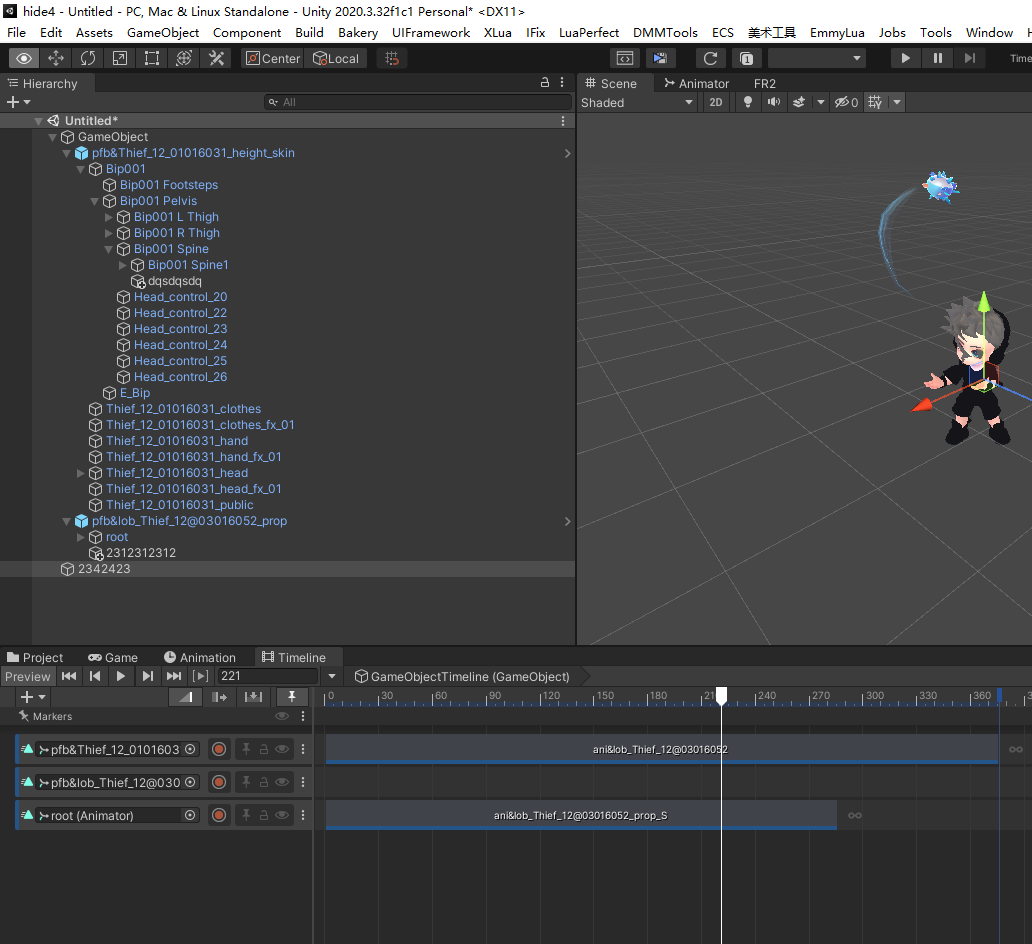Collapse the Untitled scene
Screen dimensions: 1032x944
click(x=38, y=121)
